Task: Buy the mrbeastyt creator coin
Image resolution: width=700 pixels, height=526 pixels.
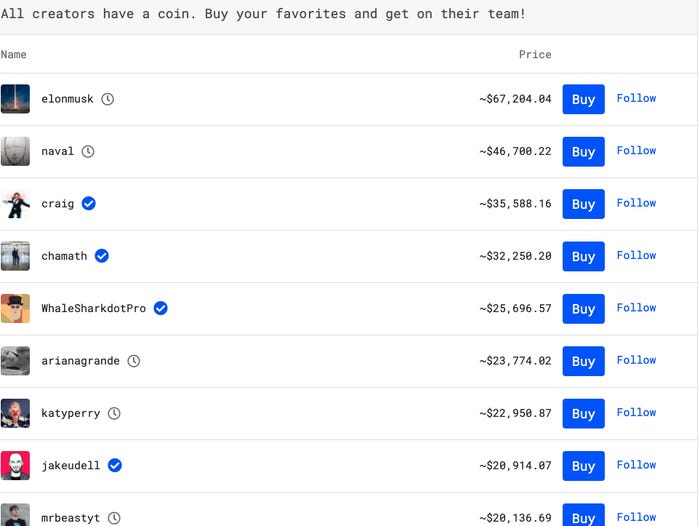Action: pos(583,515)
